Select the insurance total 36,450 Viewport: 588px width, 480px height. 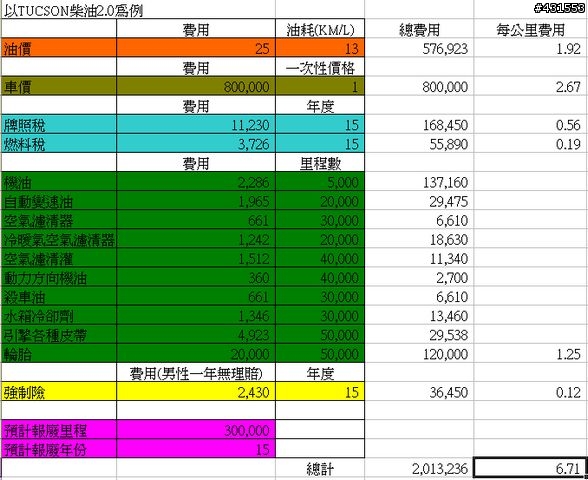point(419,392)
